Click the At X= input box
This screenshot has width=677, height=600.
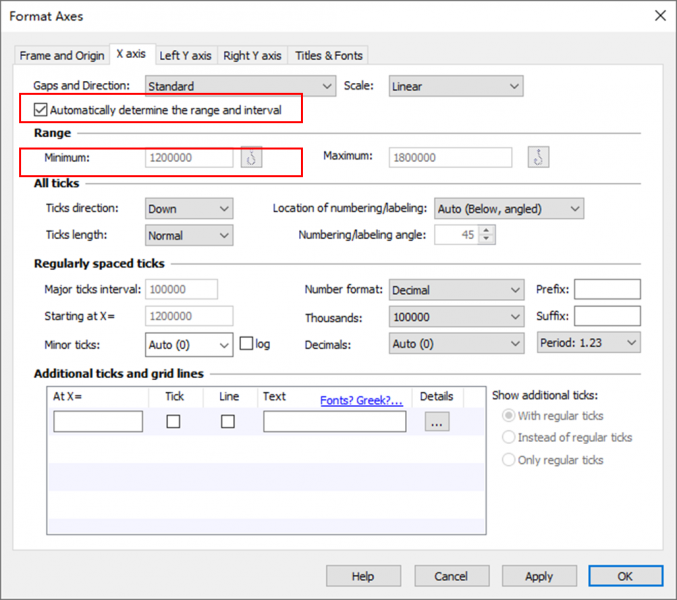pyautogui.click(x=98, y=421)
